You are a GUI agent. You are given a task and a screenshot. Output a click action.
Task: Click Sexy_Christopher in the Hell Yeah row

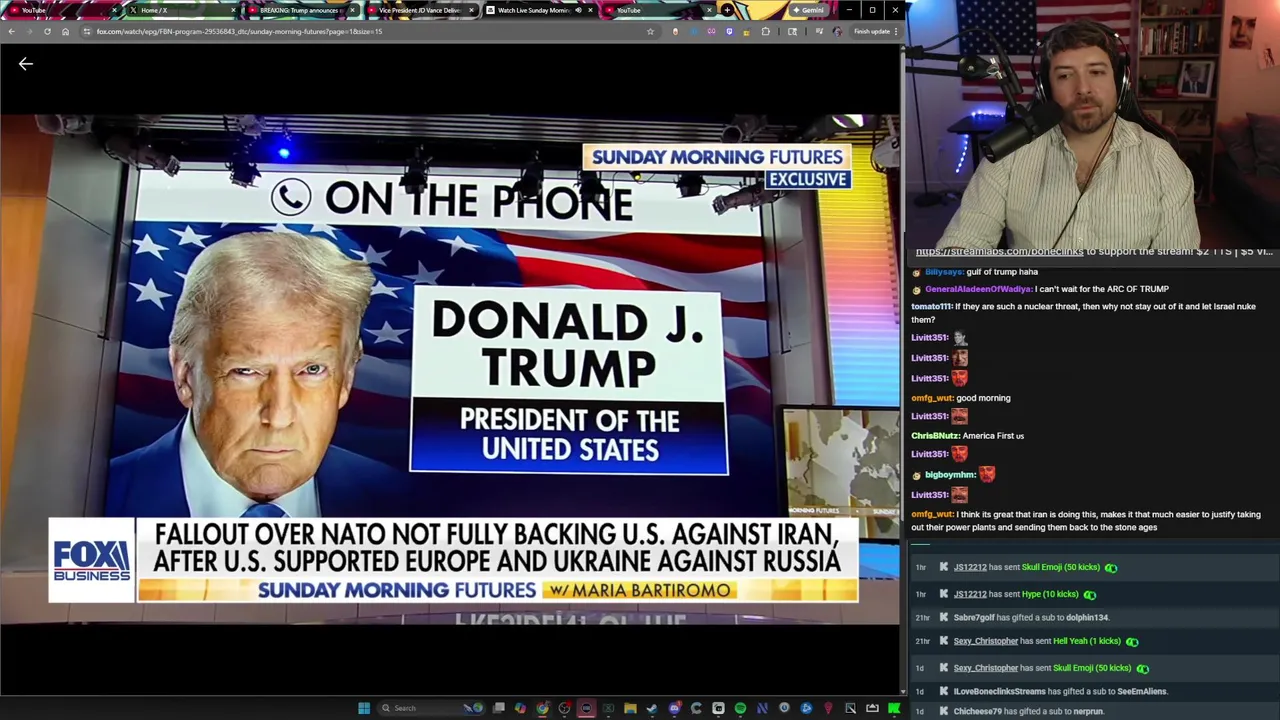tap(986, 641)
